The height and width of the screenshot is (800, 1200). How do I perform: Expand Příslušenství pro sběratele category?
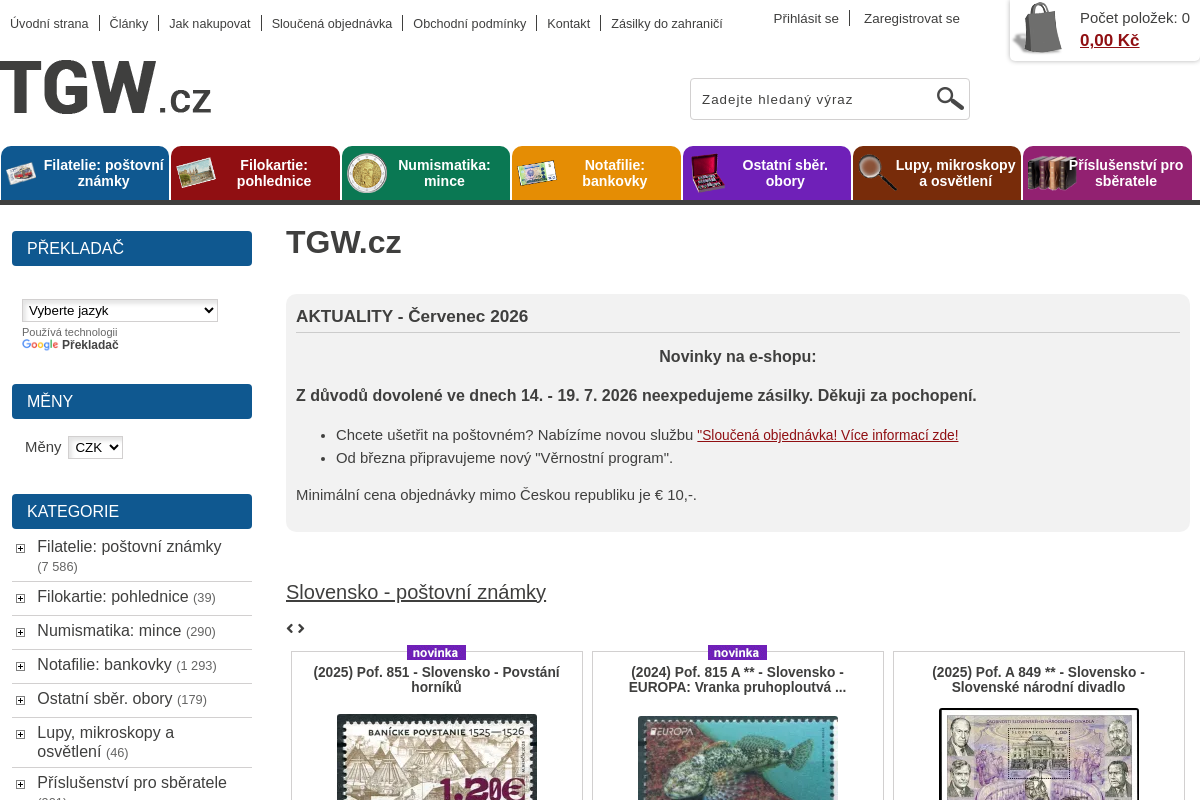pyautogui.click(x=20, y=784)
